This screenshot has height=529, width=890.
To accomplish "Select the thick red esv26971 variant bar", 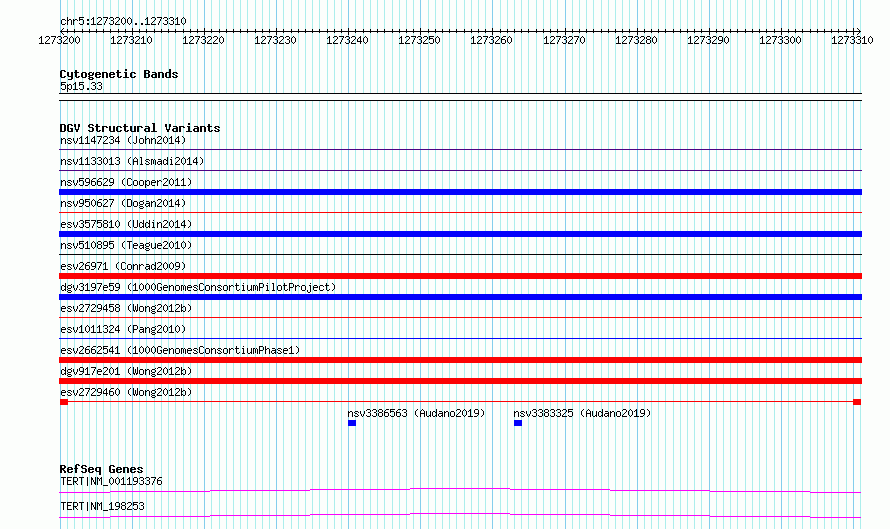I will click(460, 276).
